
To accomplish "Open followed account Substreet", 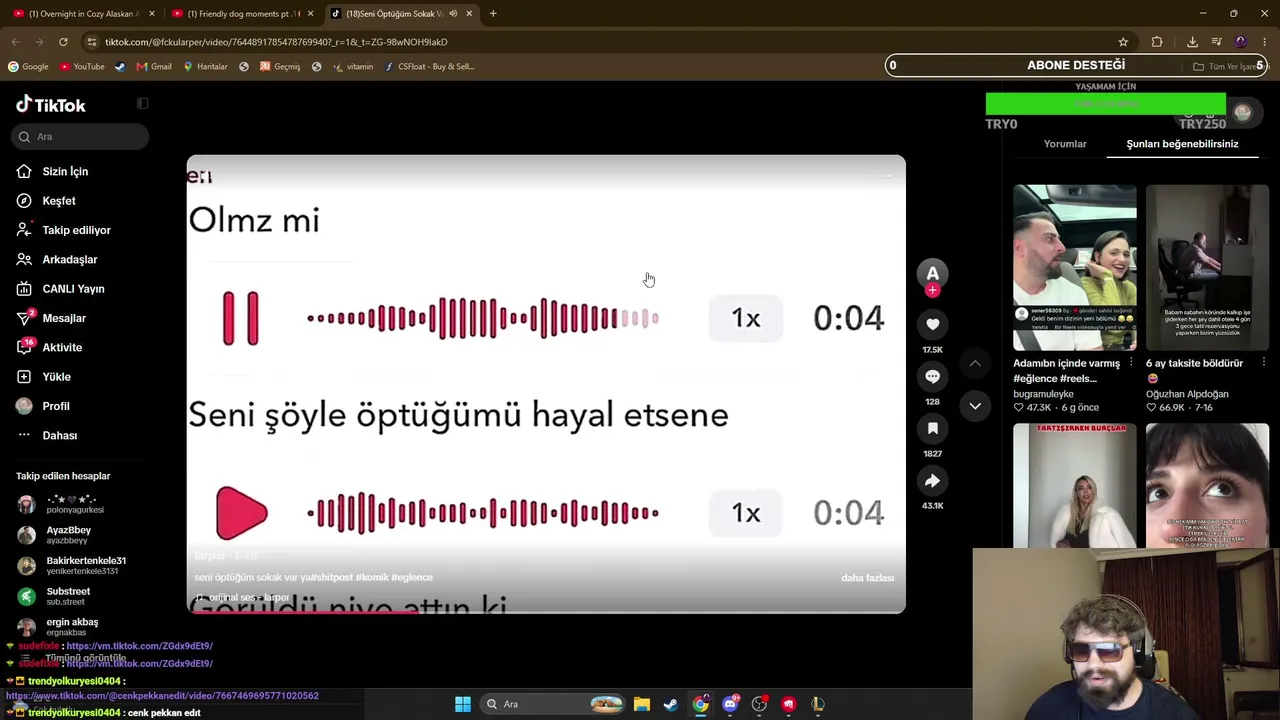I will pyautogui.click(x=68, y=596).
